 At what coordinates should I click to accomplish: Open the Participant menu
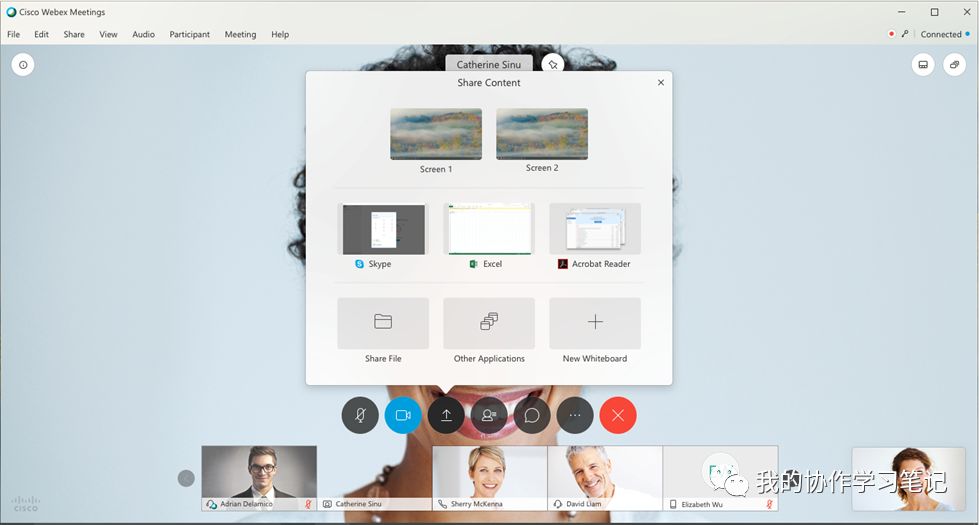pos(189,34)
